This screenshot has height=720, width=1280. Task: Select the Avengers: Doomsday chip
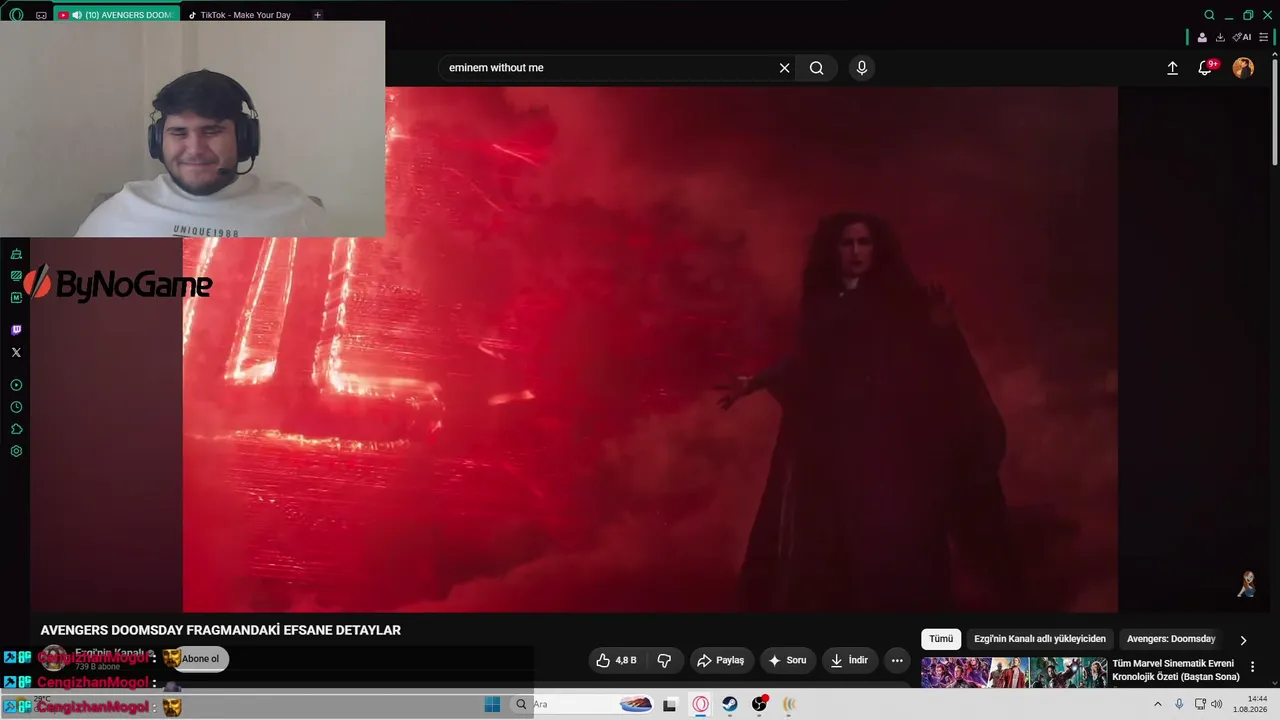tap(1171, 639)
